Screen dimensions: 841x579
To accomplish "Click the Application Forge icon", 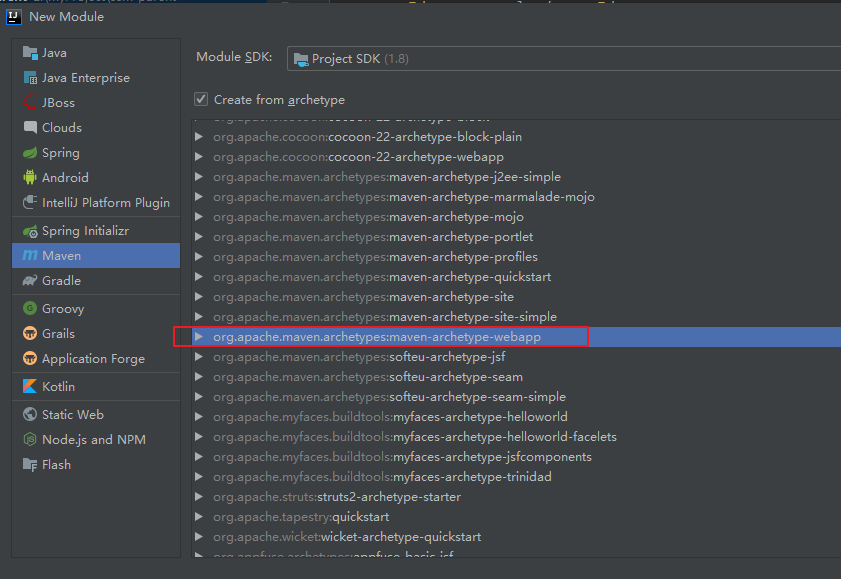I will click(30, 358).
